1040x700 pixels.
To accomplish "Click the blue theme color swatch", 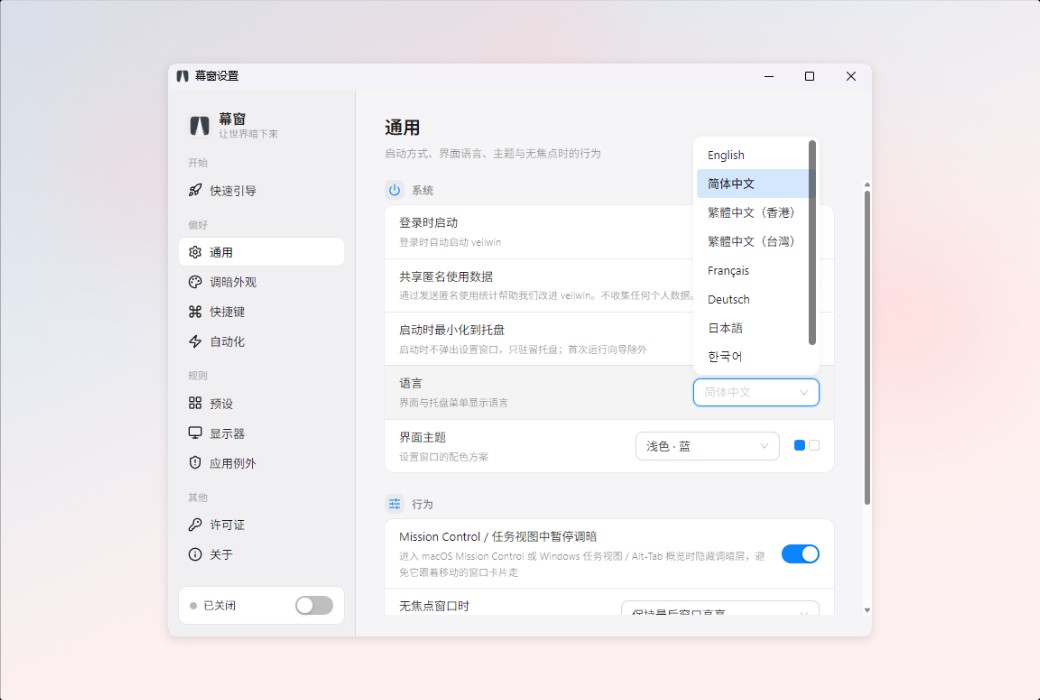I will [x=799, y=446].
